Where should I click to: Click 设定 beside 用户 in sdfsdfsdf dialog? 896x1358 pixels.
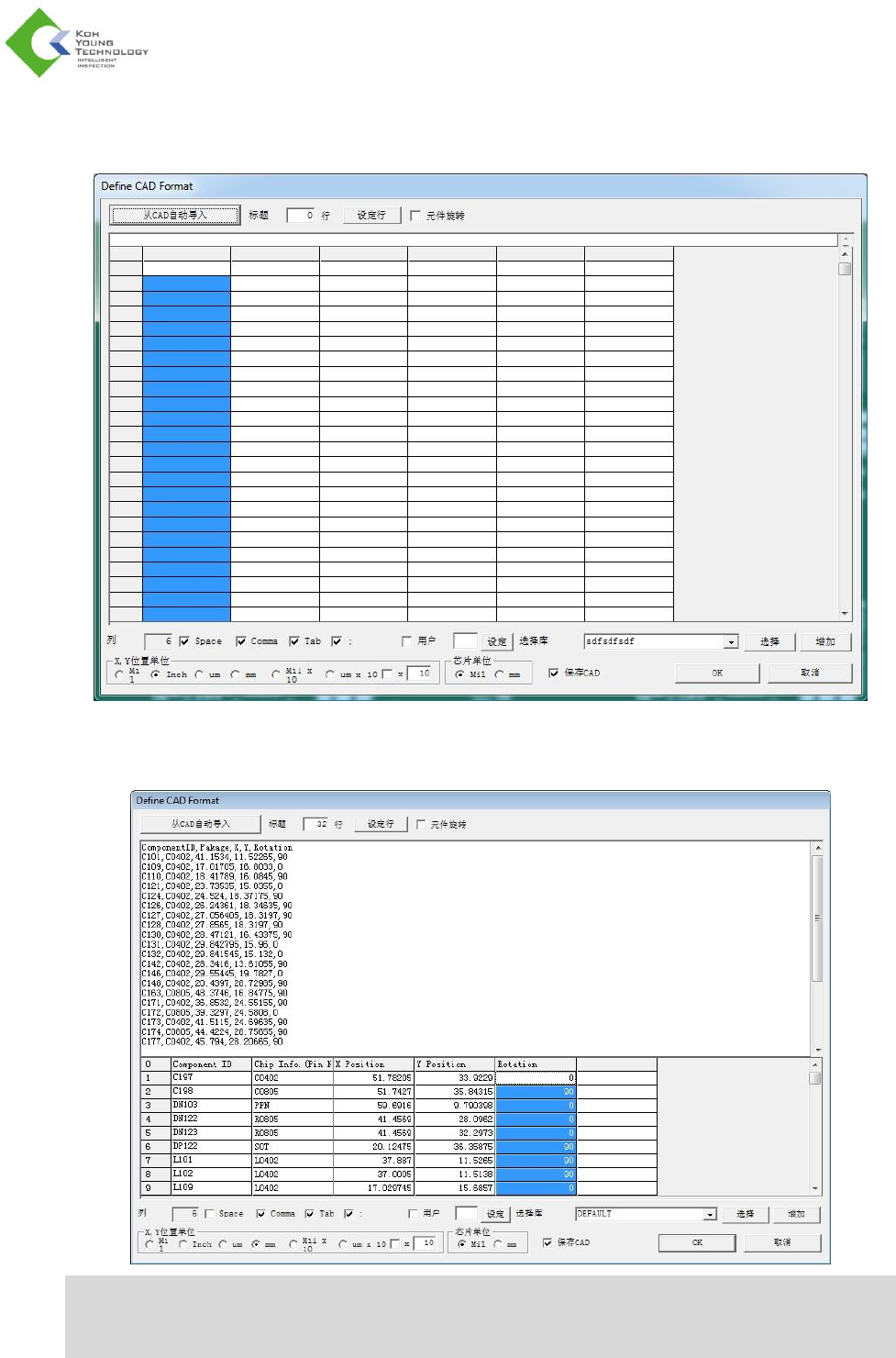pyautogui.click(x=497, y=641)
